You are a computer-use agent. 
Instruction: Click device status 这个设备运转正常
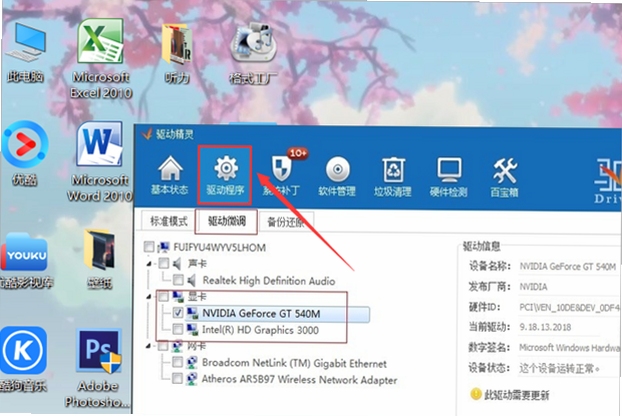[559, 368]
